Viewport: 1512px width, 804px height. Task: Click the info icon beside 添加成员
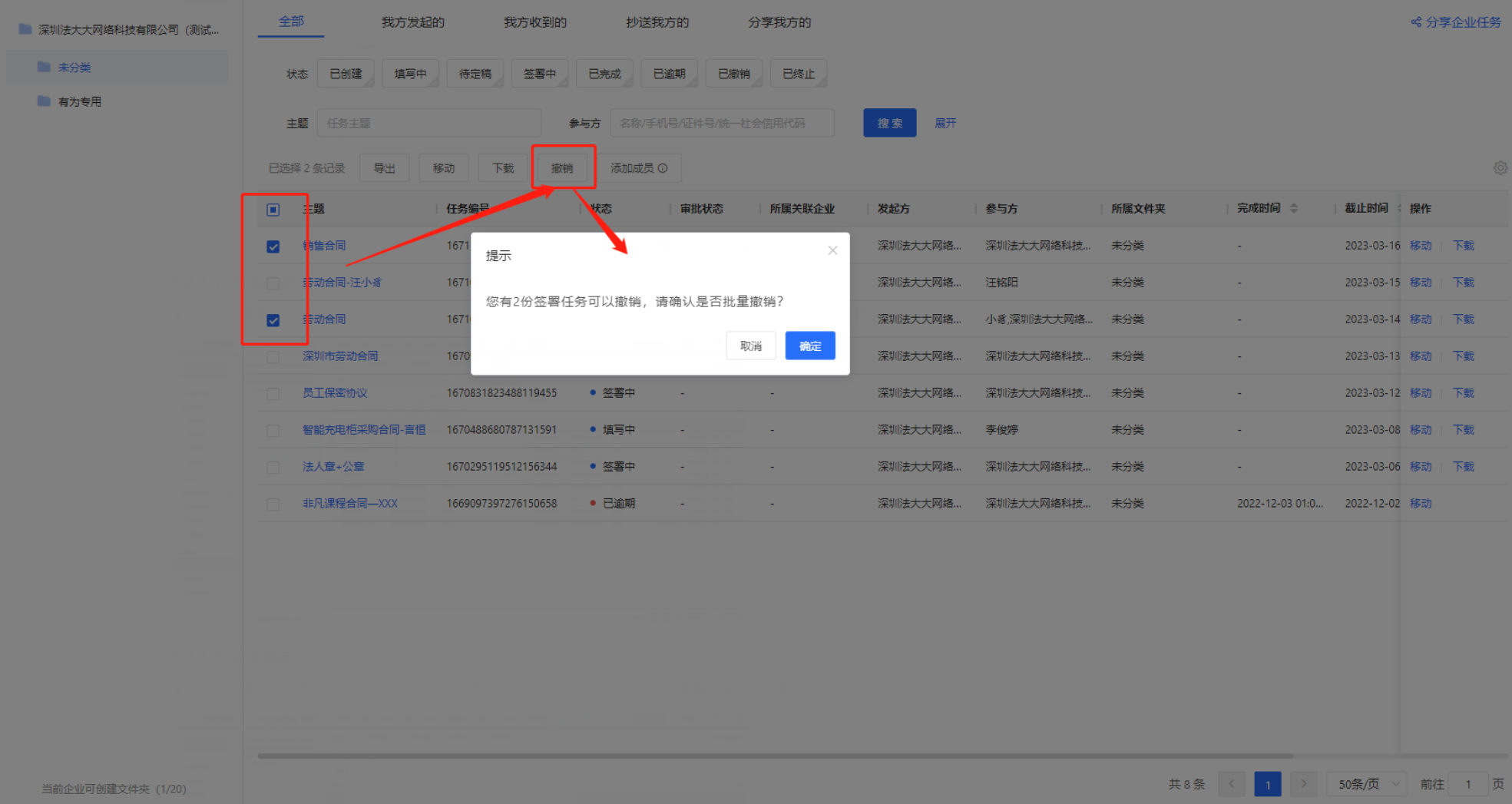click(x=663, y=168)
